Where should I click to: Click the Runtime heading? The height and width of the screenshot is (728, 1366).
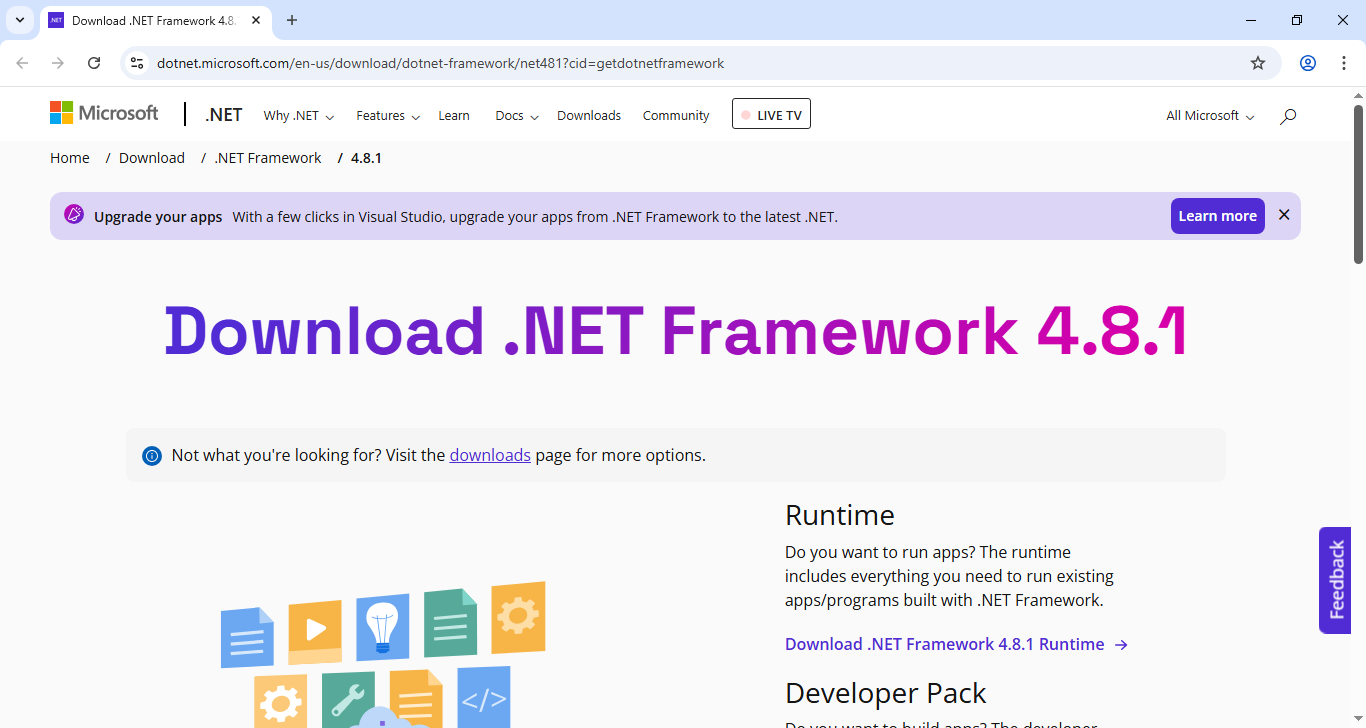pos(840,515)
